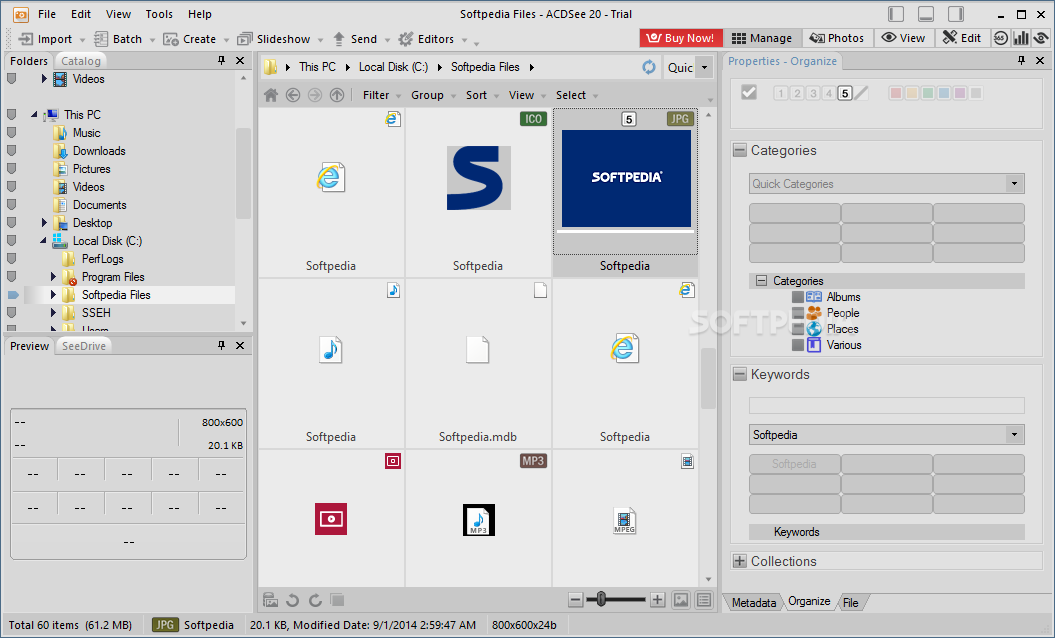Expand the Program Files folder

click(53, 277)
